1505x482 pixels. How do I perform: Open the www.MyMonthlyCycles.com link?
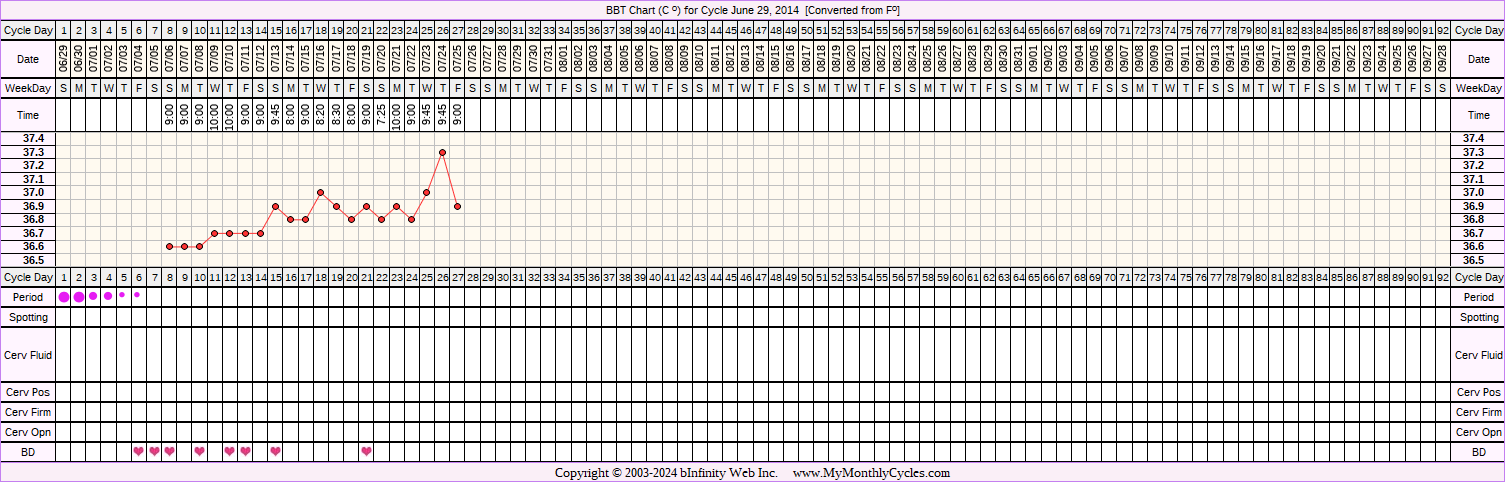click(871, 473)
